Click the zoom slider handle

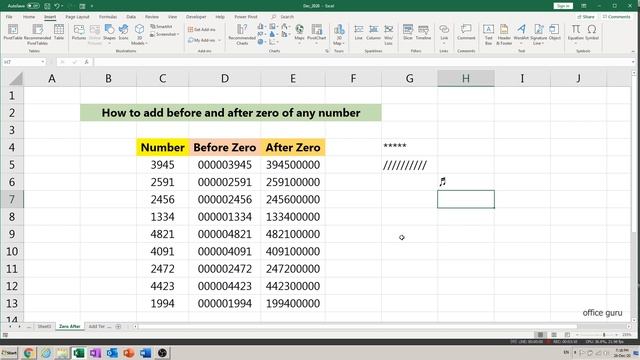(x=604, y=335)
